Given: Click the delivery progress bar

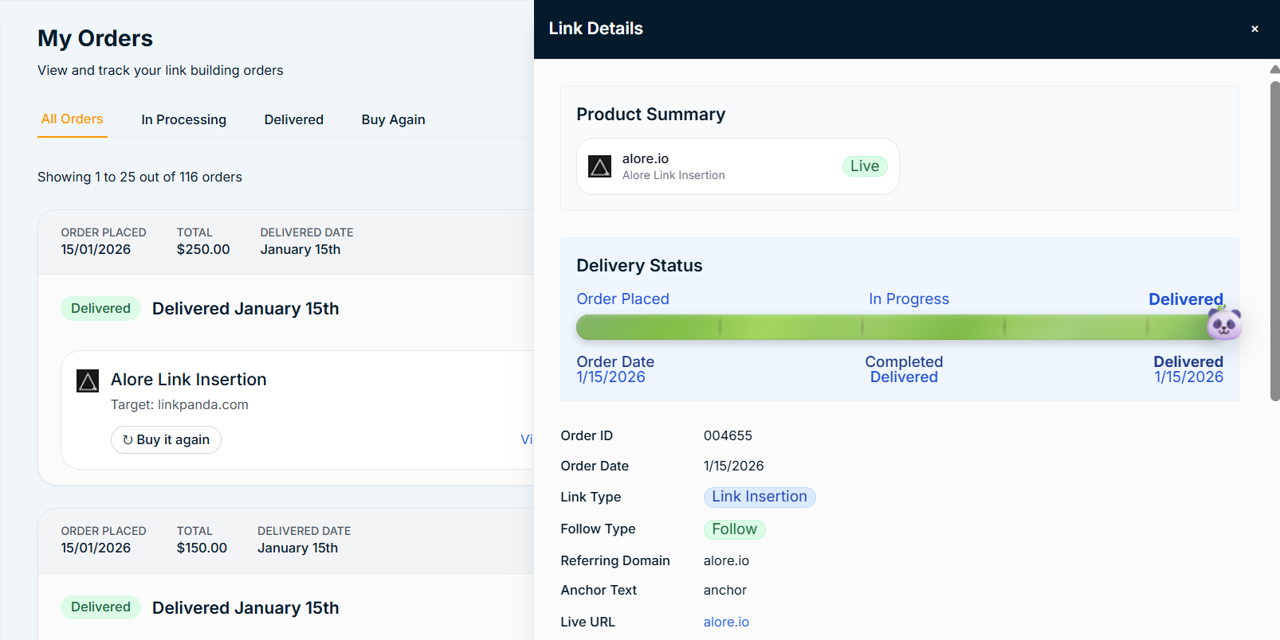Looking at the screenshot, I should (x=900, y=326).
